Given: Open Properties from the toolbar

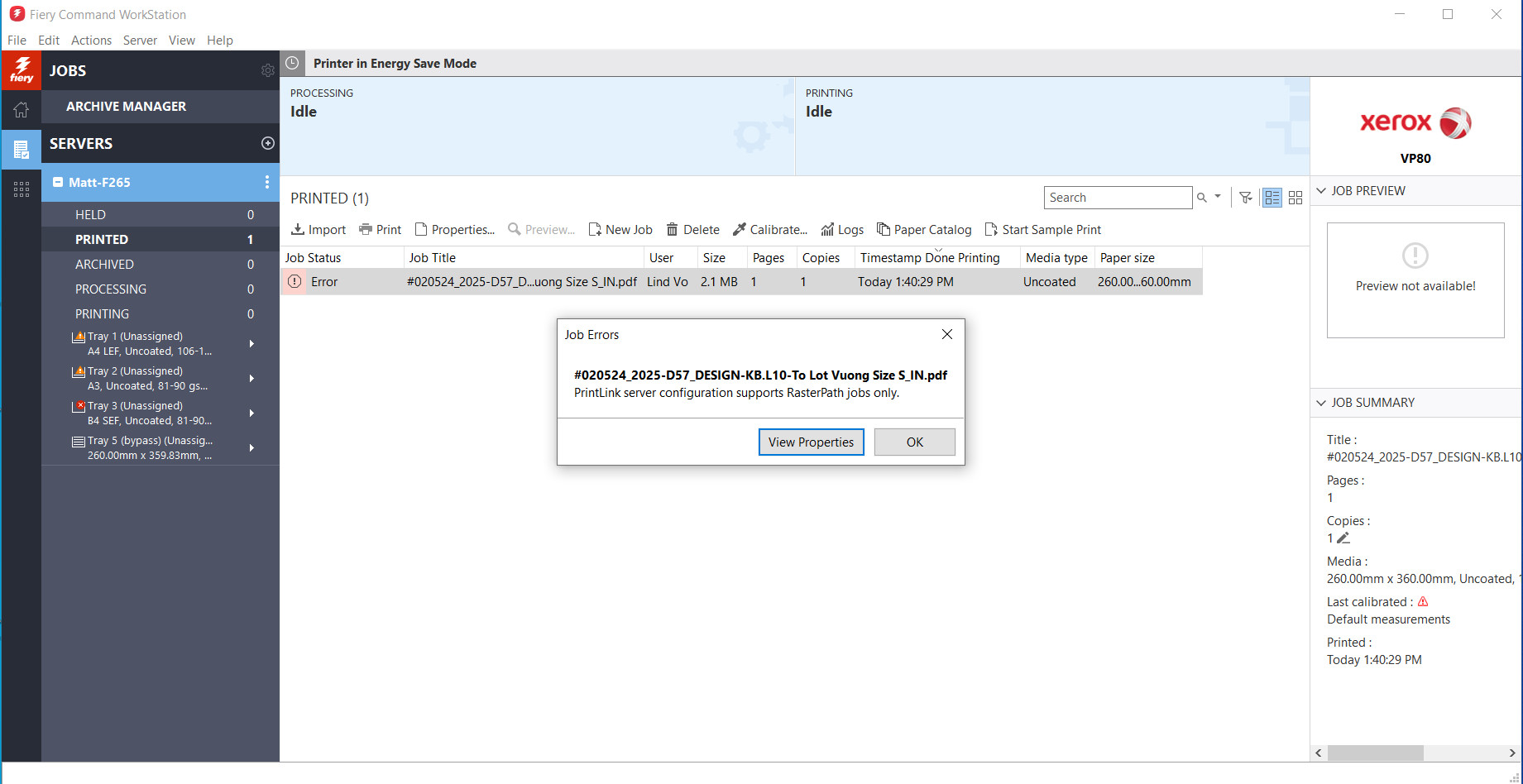Looking at the screenshot, I should point(455,230).
